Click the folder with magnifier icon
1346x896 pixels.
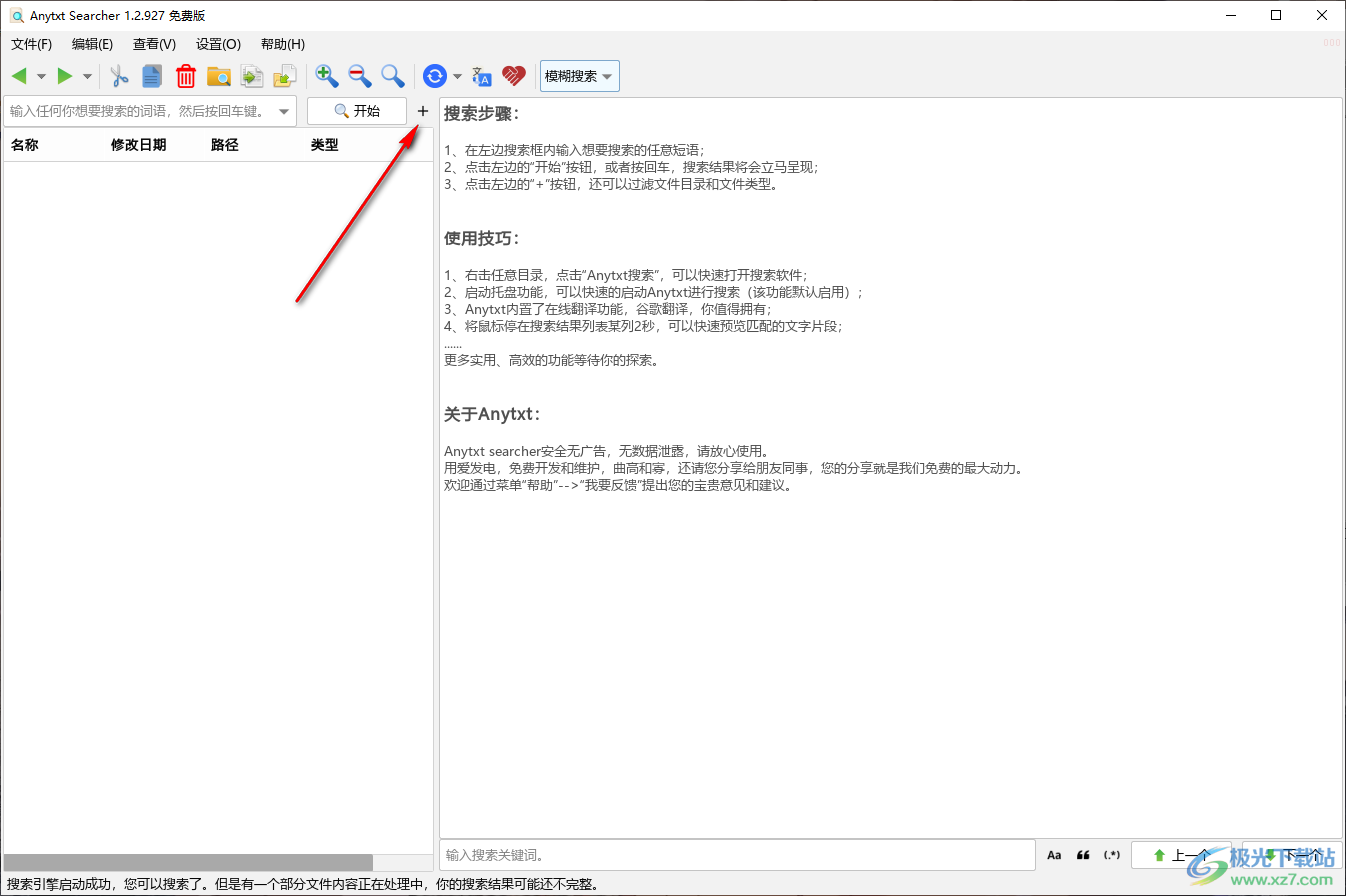click(219, 76)
